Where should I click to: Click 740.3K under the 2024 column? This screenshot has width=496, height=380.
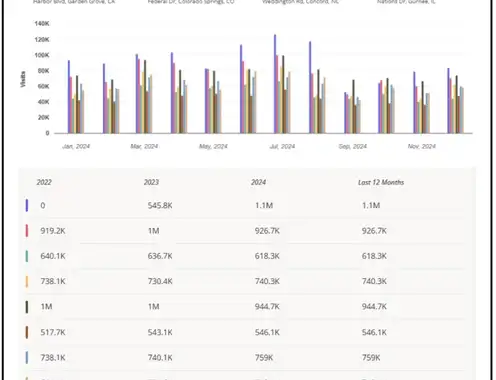click(267, 281)
